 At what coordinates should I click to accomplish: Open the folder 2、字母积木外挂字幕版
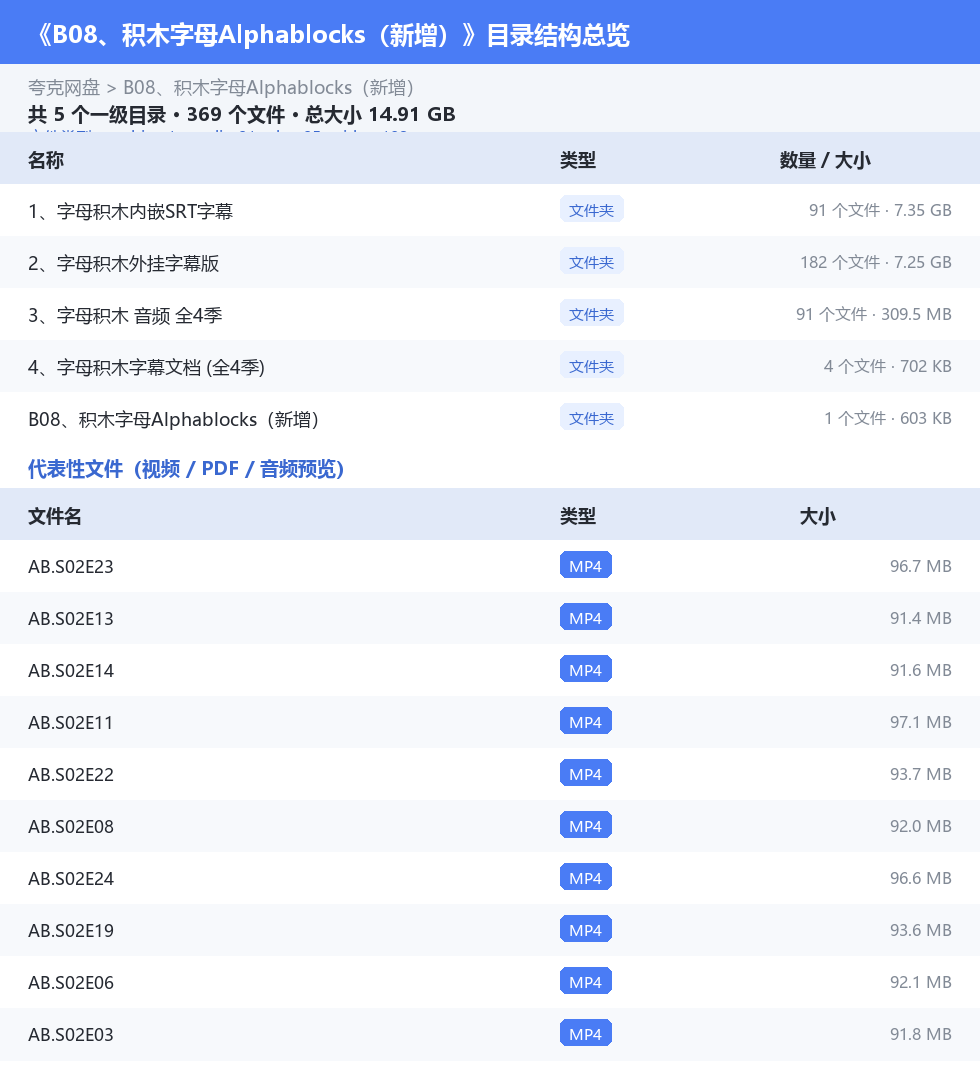[x=123, y=263]
